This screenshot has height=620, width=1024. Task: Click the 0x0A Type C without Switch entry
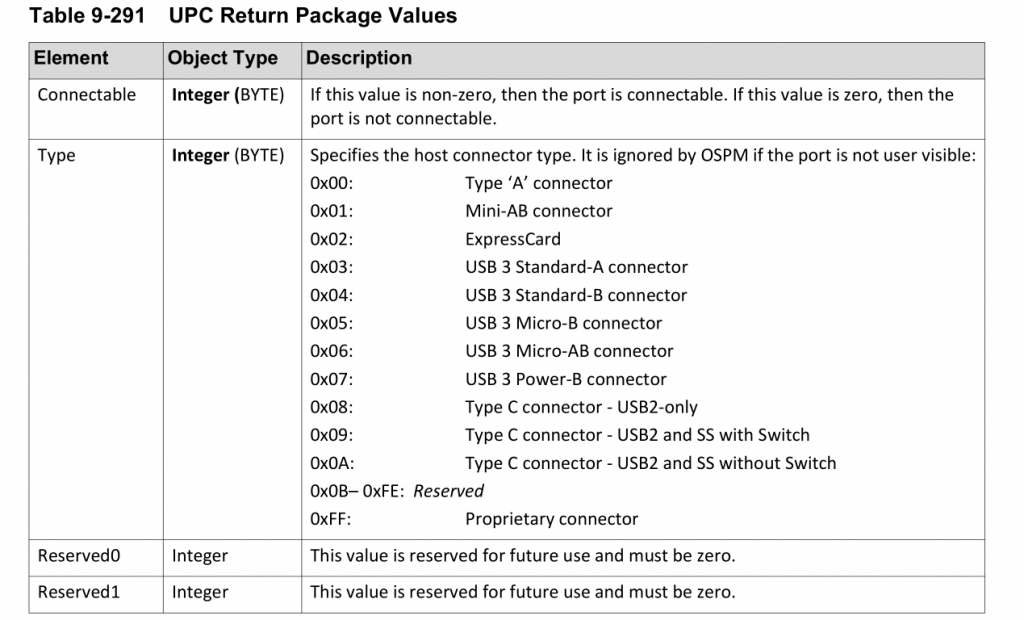click(650, 463)
